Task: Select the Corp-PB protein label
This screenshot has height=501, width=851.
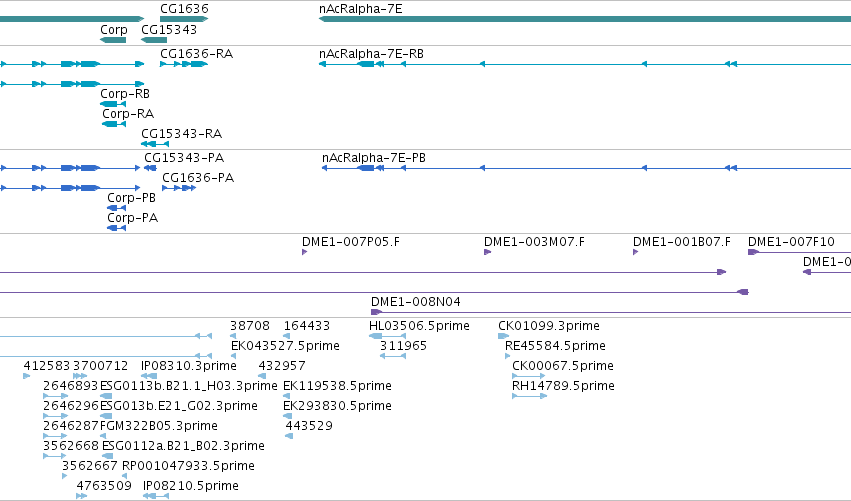Action: (x=131, y=198)
